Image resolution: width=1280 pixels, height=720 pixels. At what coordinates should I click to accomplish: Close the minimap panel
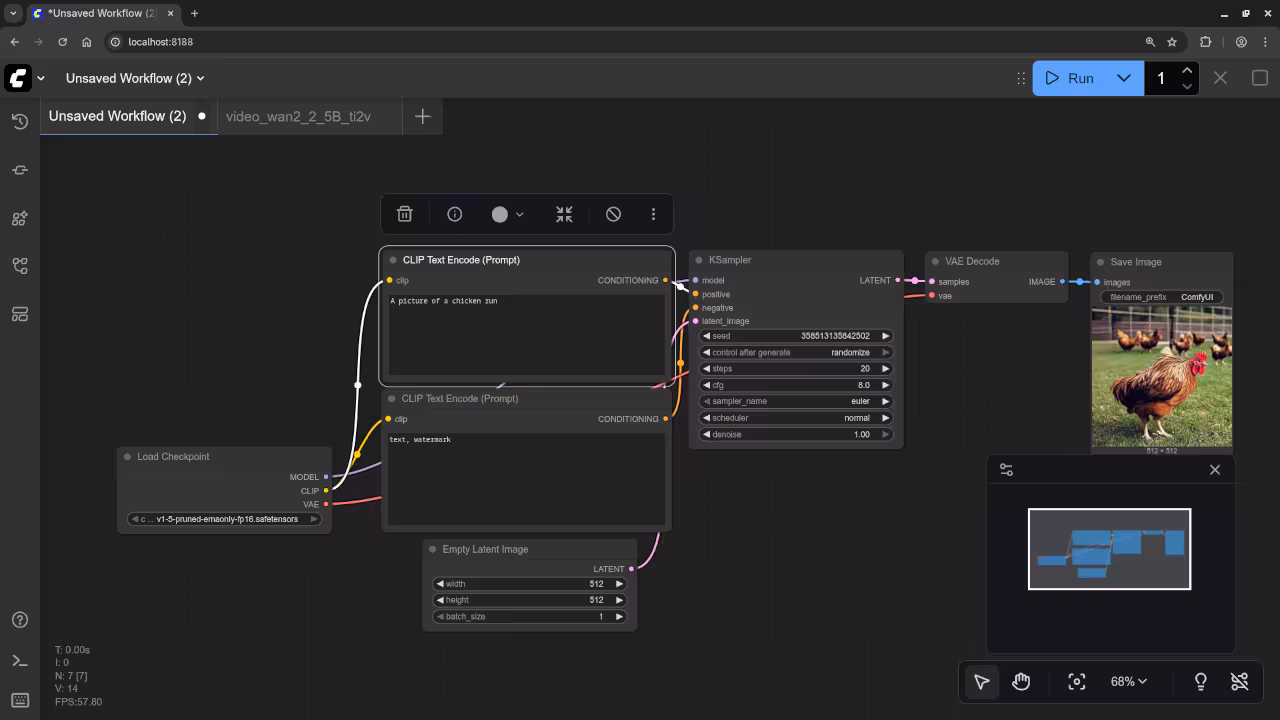1215,470
